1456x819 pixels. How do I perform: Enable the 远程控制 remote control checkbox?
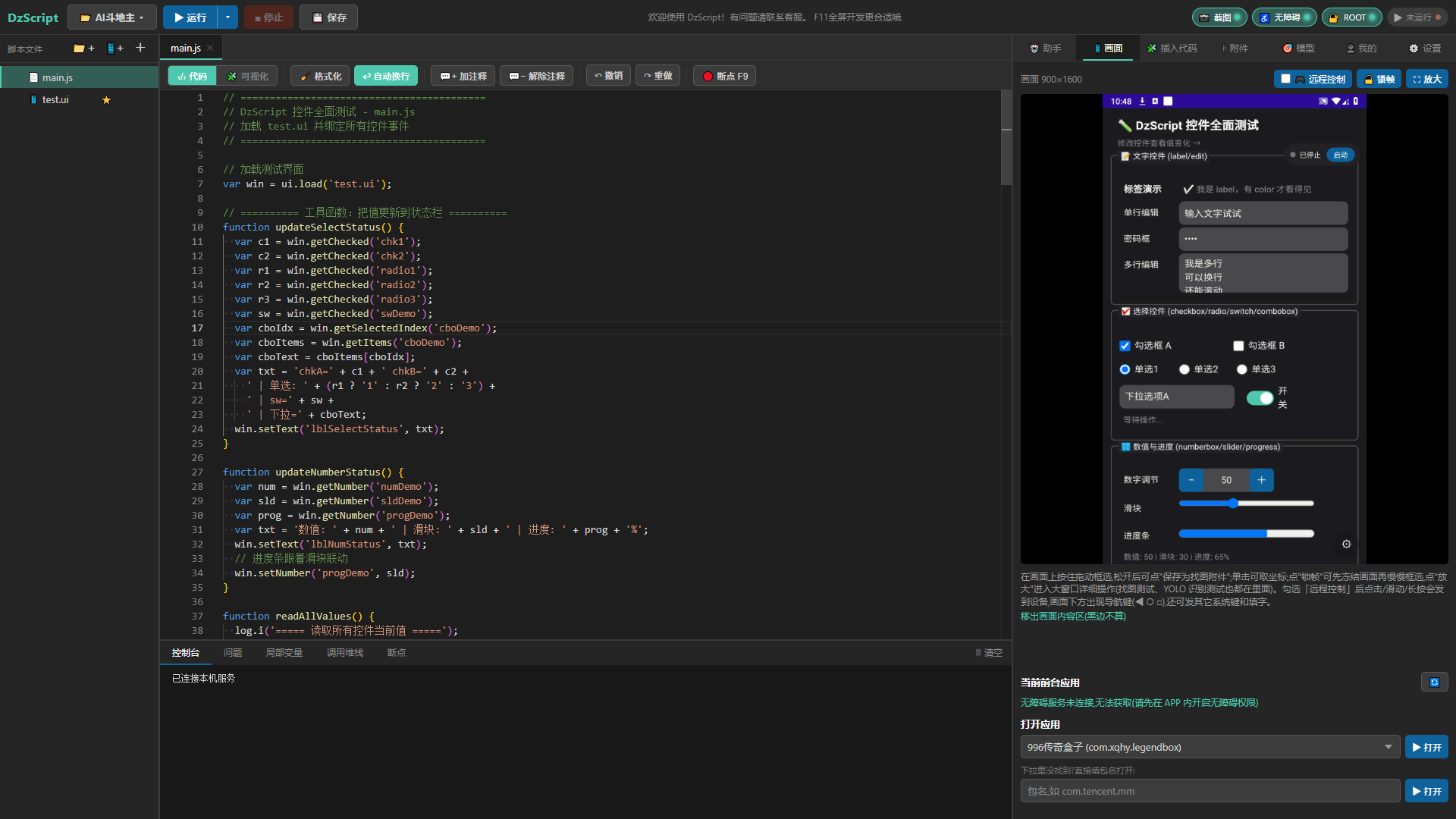pyautogui.click(x=1285, y=79)
